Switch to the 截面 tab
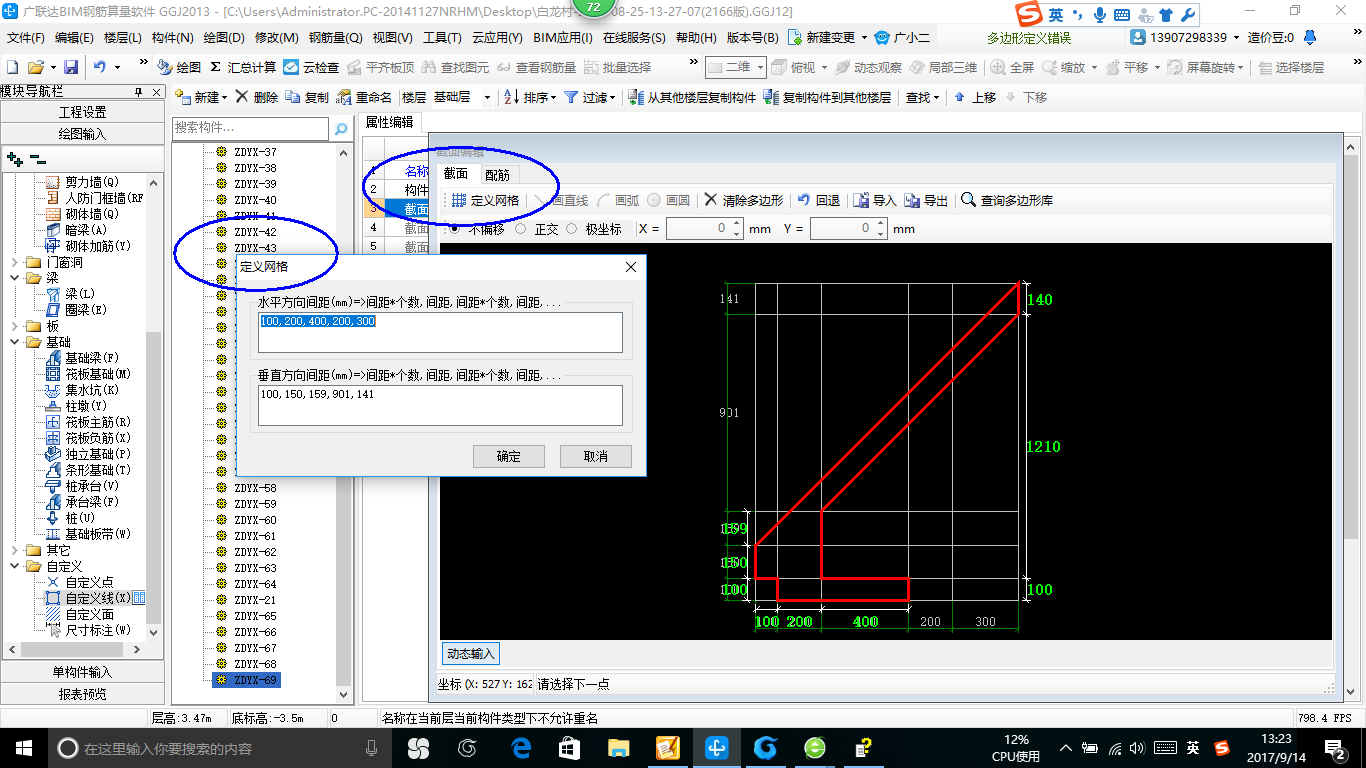The image size is (1366, 768). point(456,174)
